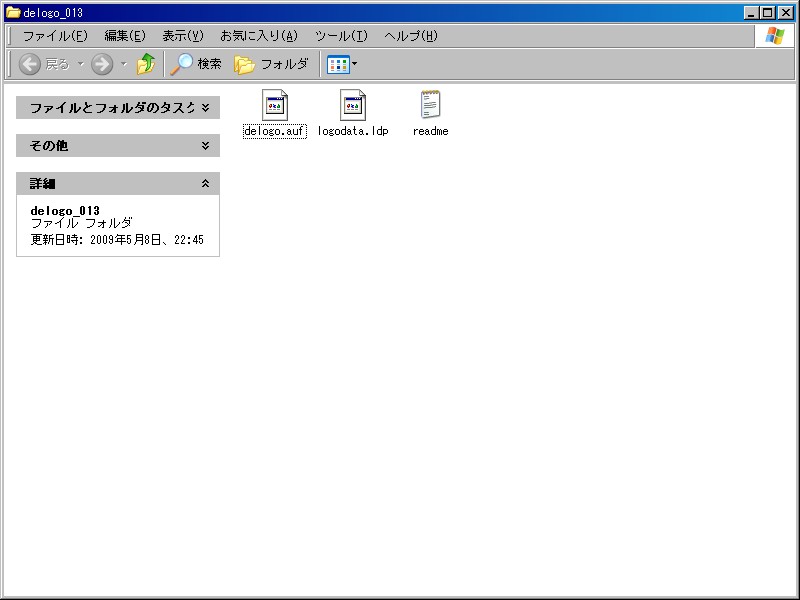
Task: Open the ファイル(F) menu
Action: point(55,36)
